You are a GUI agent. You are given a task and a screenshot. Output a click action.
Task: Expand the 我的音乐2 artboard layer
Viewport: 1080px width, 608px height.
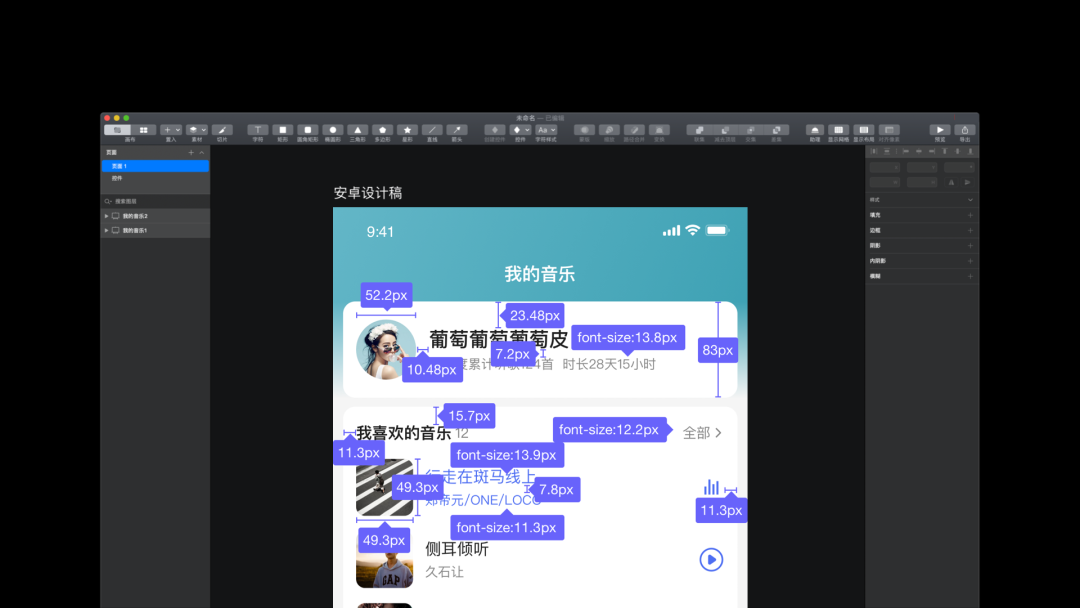point(106,216)
